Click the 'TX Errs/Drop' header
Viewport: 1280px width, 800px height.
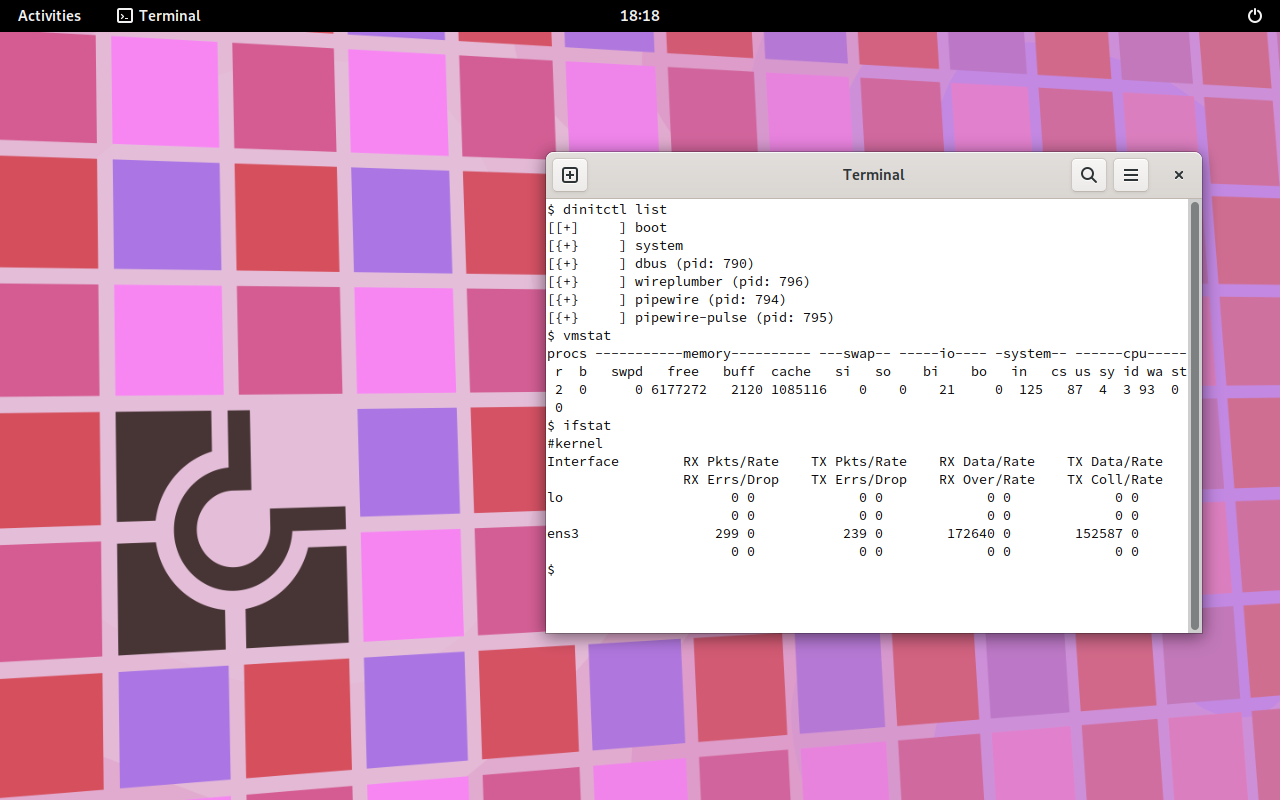[859, 480]
